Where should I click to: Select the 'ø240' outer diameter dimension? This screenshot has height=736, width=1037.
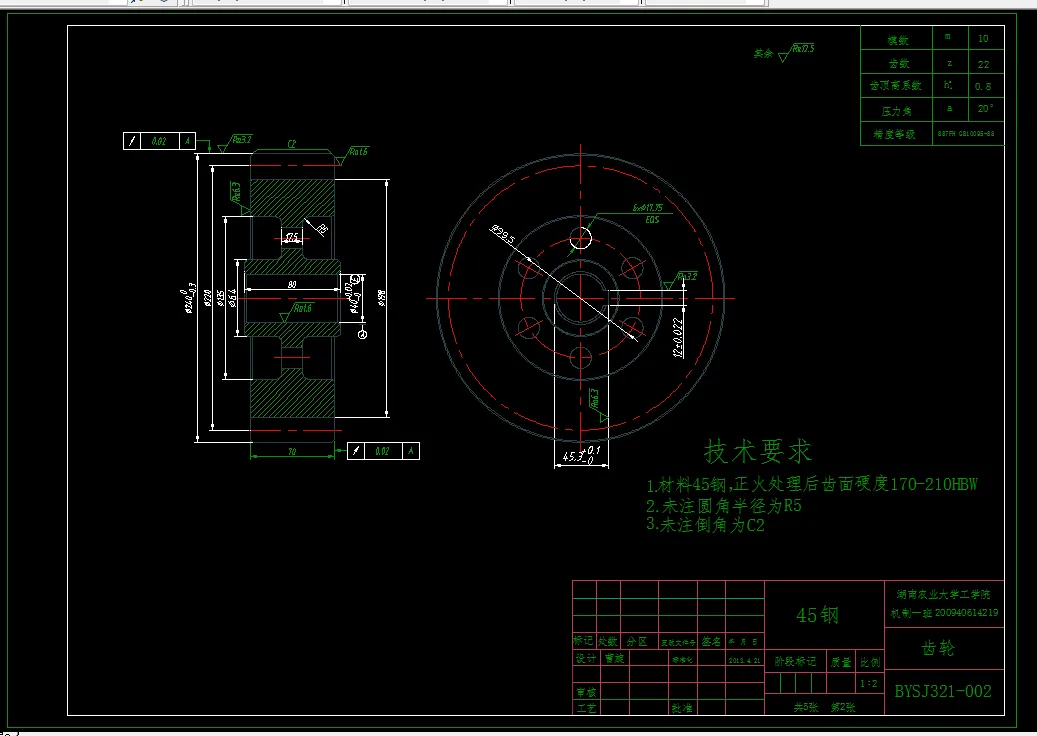tap(188, 300)
